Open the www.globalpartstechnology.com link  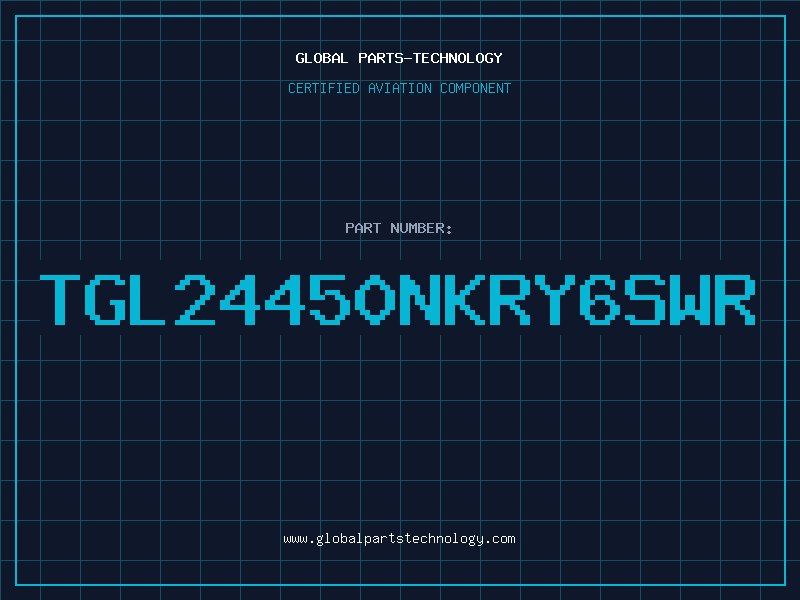399,539
